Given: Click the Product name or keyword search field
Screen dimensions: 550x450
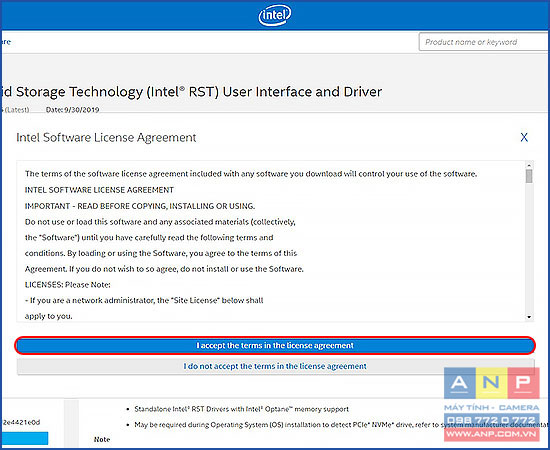Looking at the screenshot, I should pos(484,42).
